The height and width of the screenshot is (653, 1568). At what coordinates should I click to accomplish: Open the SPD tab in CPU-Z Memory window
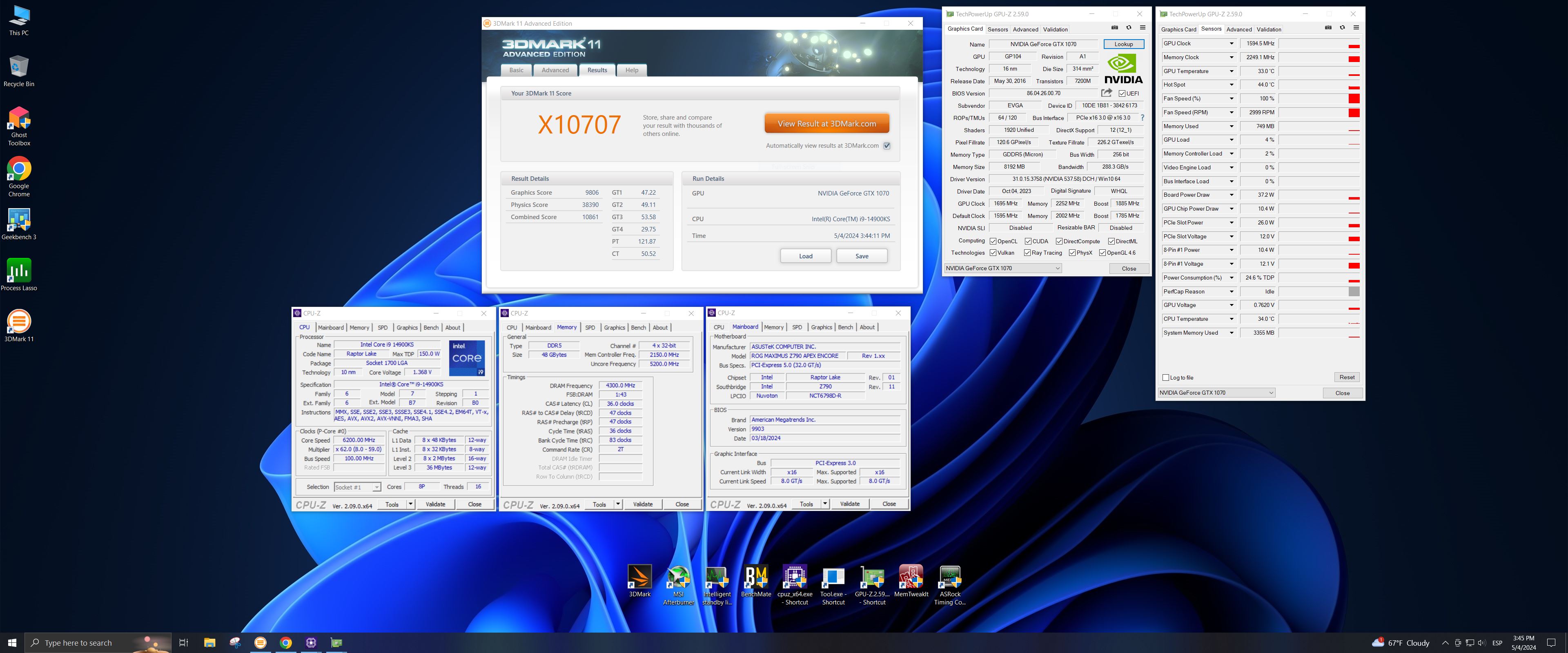[x=590, y=327]
